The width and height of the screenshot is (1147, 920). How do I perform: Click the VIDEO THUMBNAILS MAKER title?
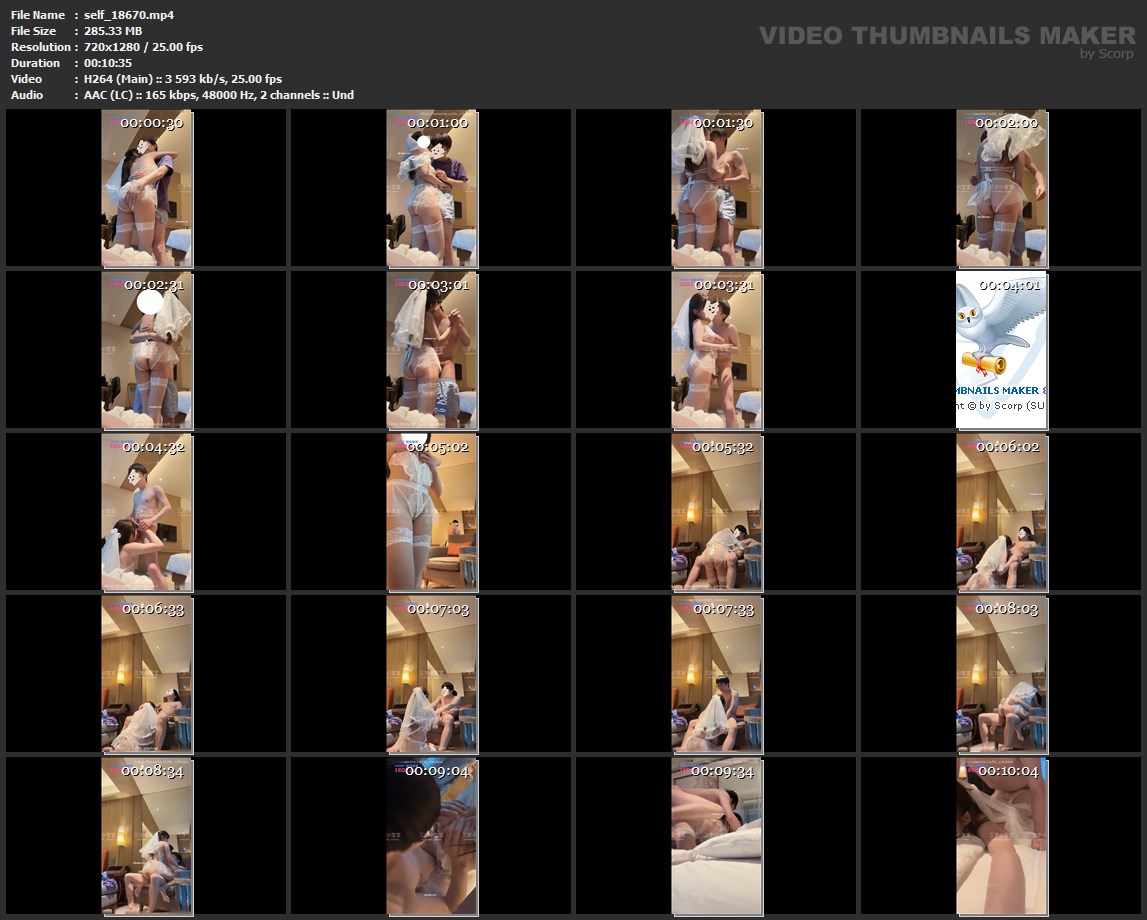[x=947, y=36]
